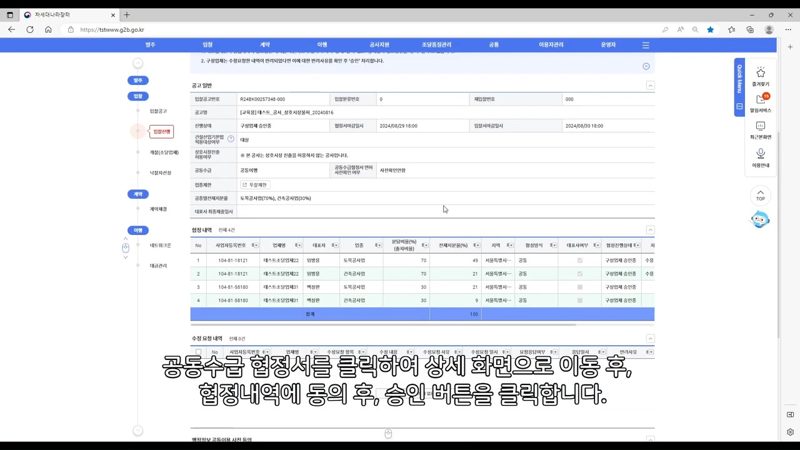Open the 최근본화면 quick menu icon
The width and height of the screenshot is (800, 450).
click(760, 127)
